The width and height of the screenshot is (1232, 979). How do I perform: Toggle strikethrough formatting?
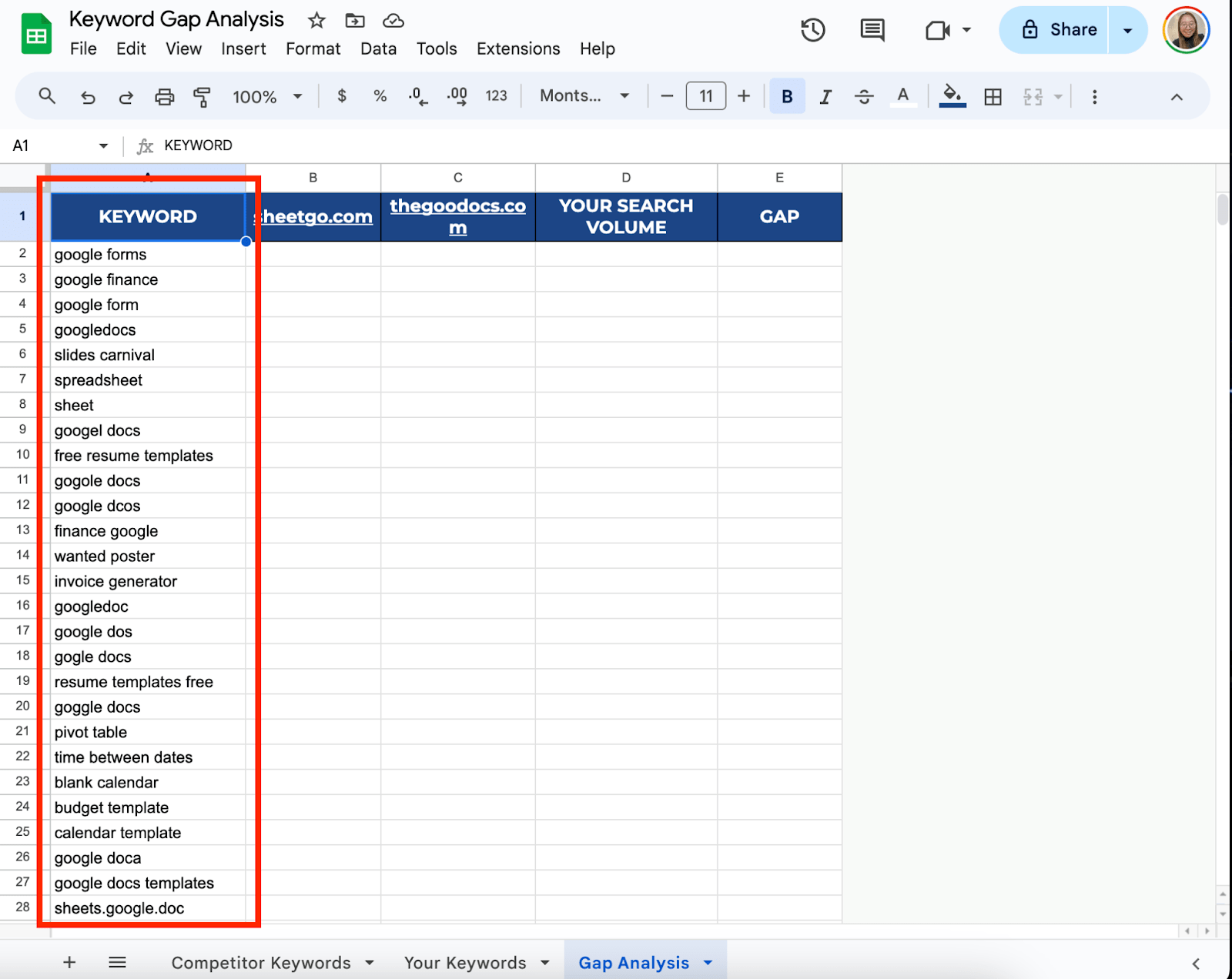click(864, 97)
